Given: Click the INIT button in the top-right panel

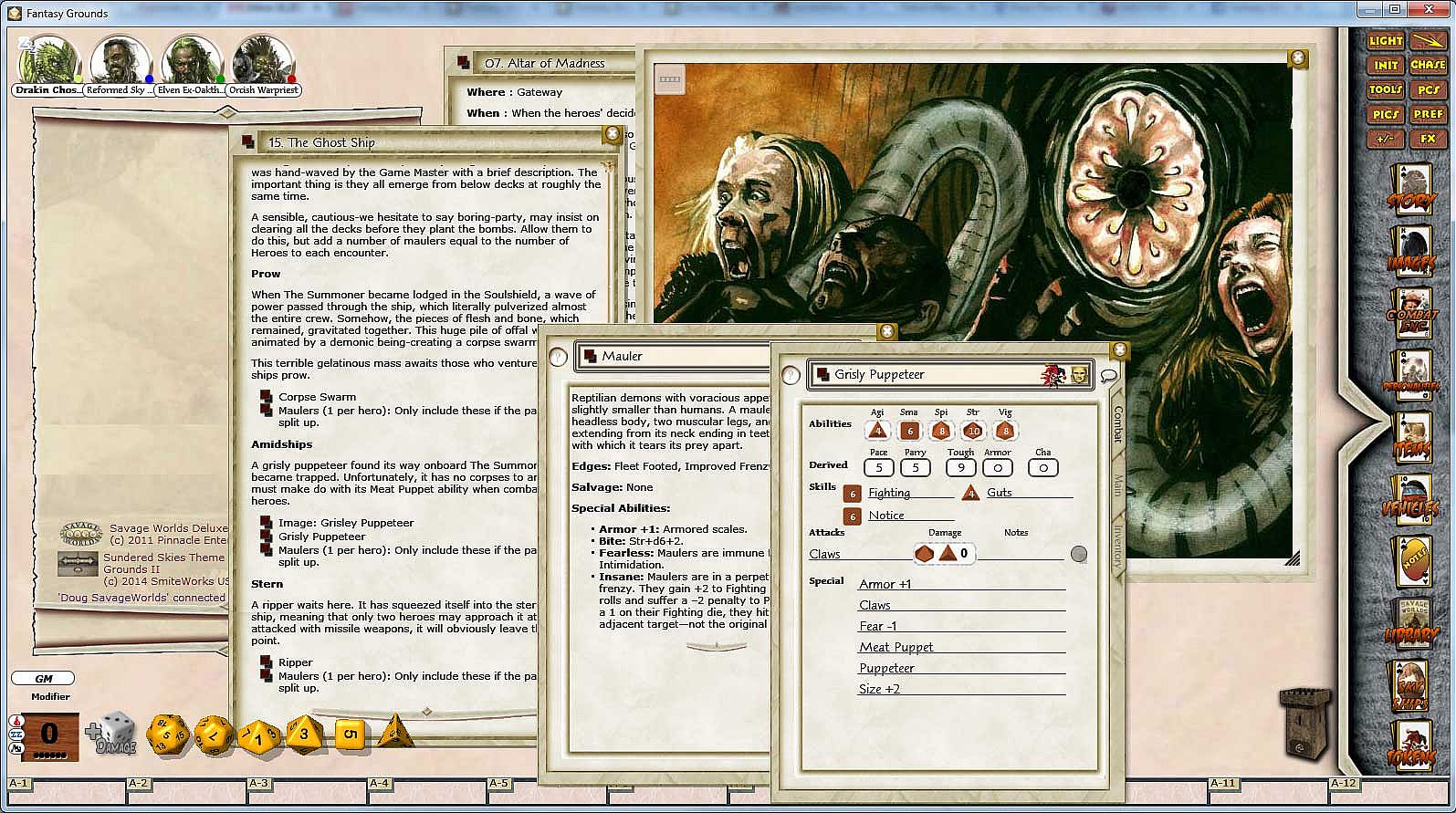Looking at the screenshot, I should coord(1385,65).
